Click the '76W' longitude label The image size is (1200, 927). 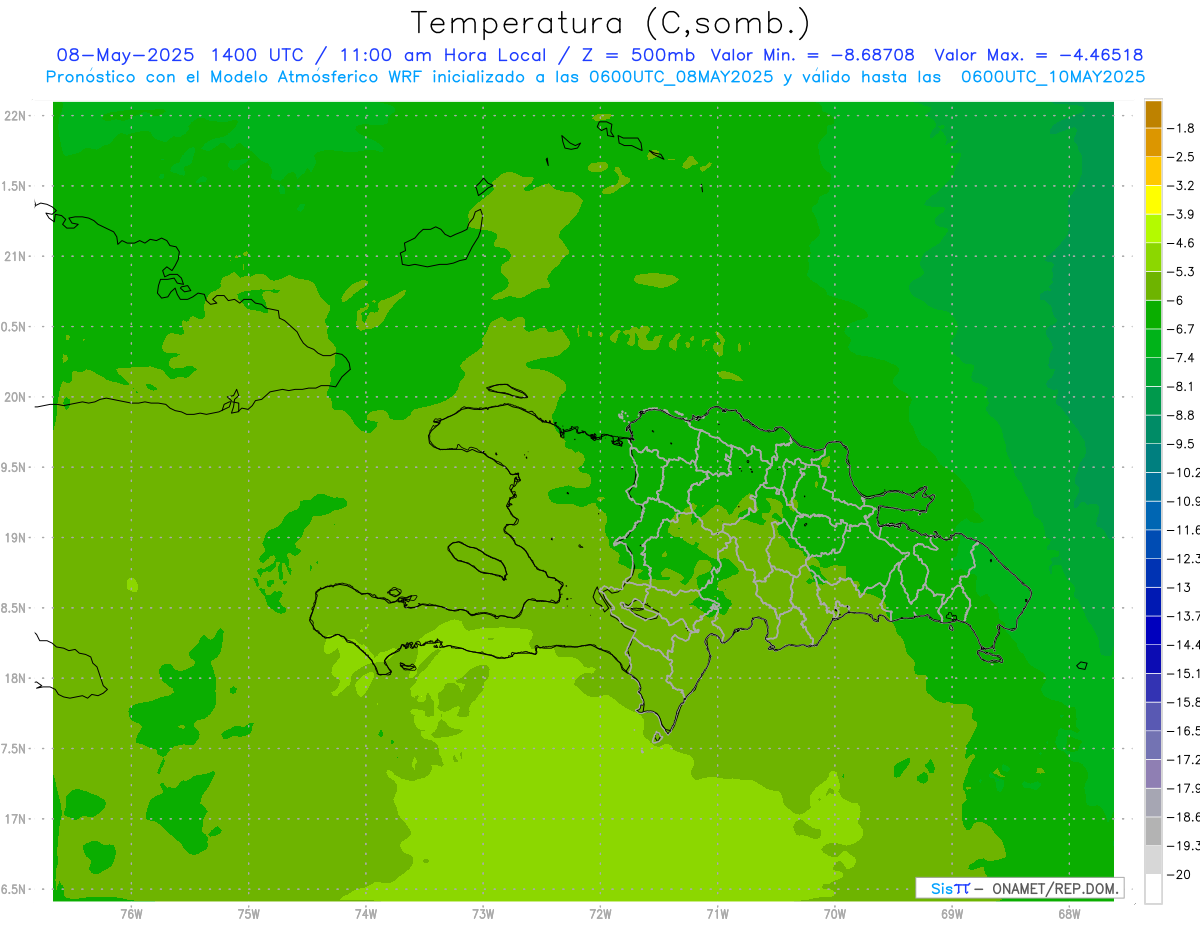[131, 913]
